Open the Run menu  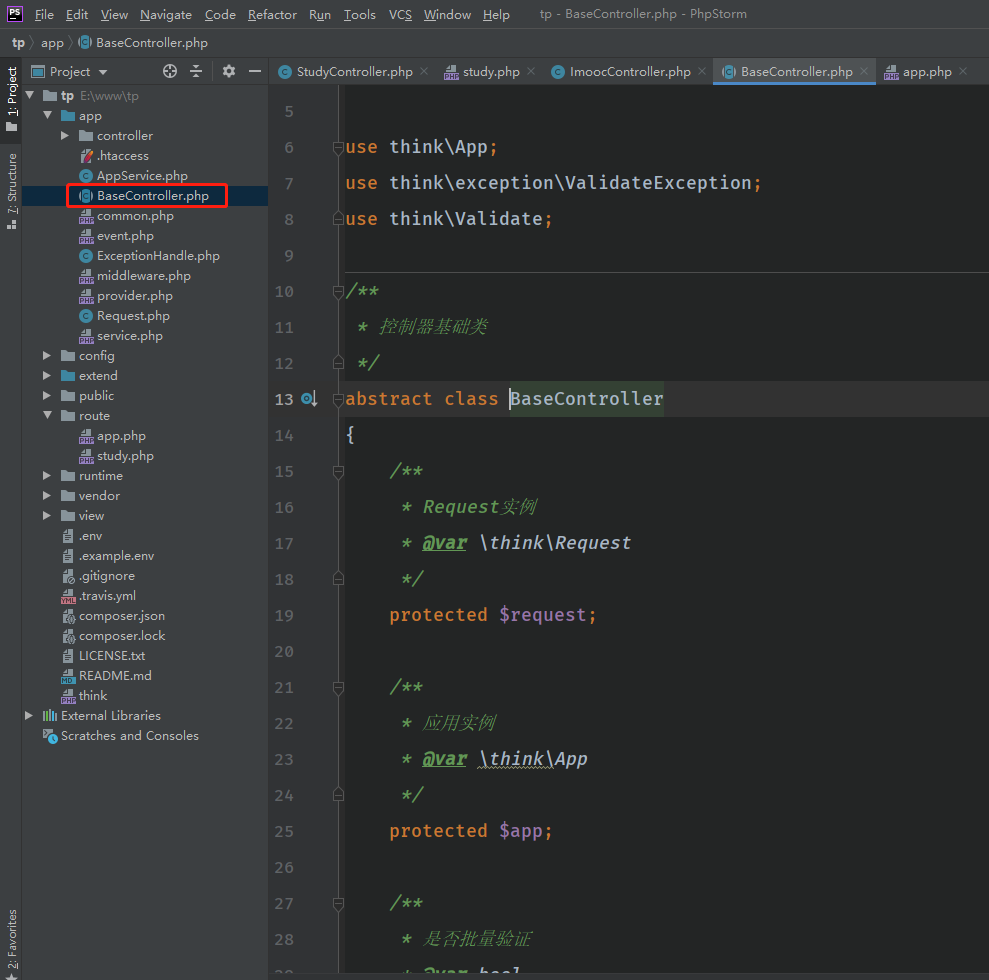pyautogui.click(x=320, y=15)
